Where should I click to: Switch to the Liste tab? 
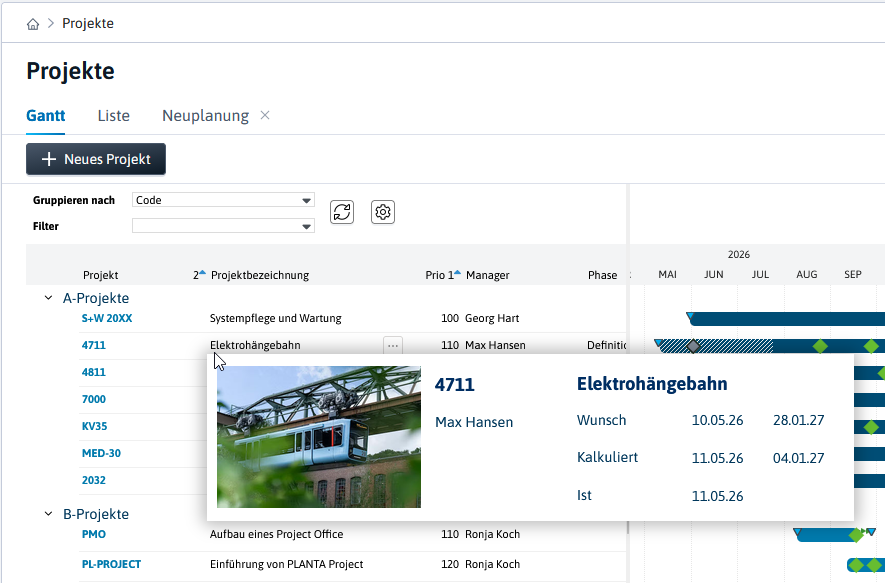(113, 116)
